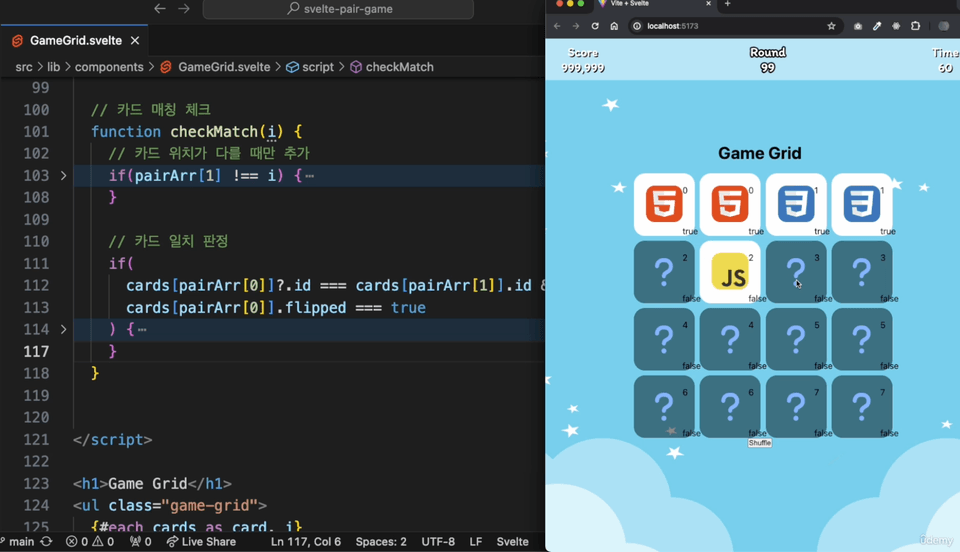The image size is (960, 552).
Task: Flip the first hidden card numbered 4
Action: pos(664,339)
